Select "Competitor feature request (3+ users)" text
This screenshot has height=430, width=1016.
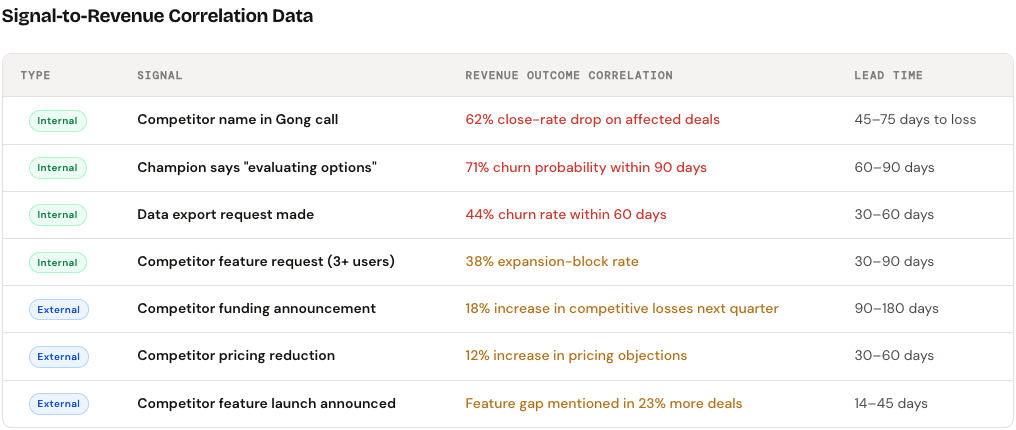tap(266, 262)
